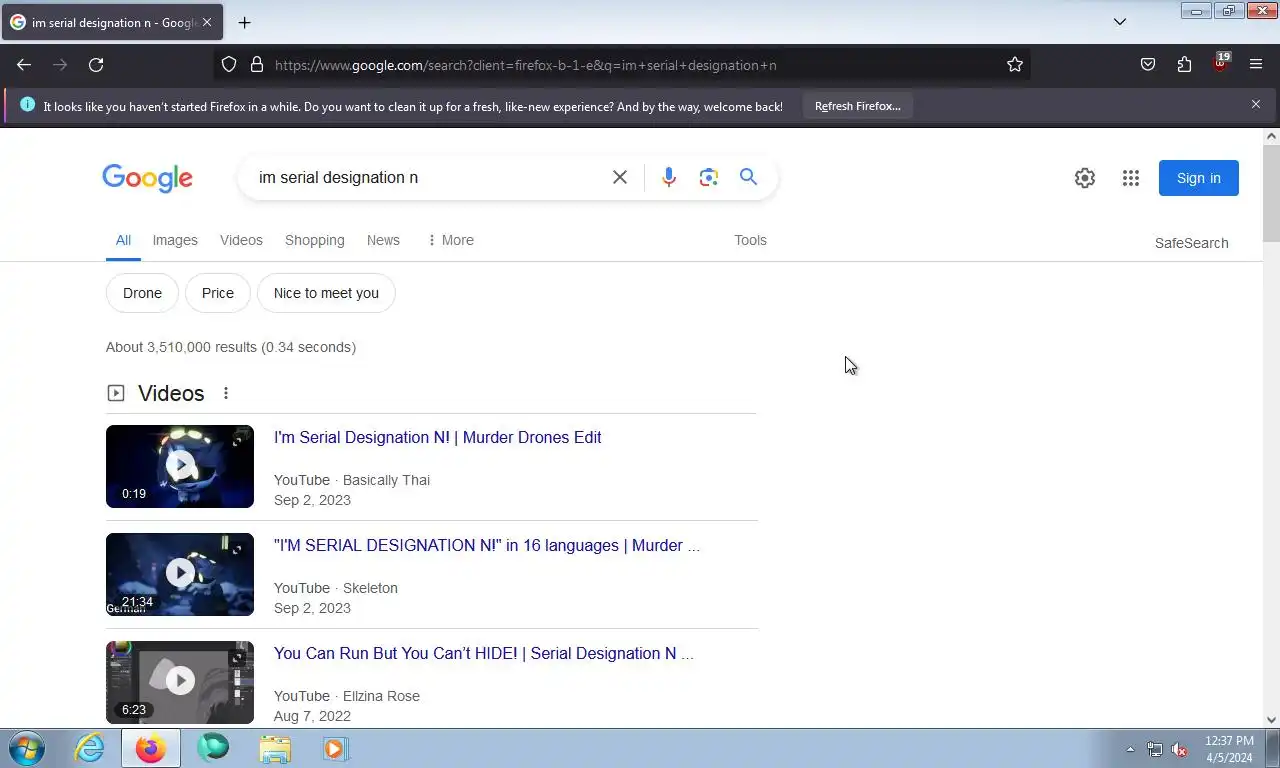The width and height of the screenshot is (1280, 768).
Task: Open 'You Can Run But You Can't HIDE!' link
Action: click(483, 653)
